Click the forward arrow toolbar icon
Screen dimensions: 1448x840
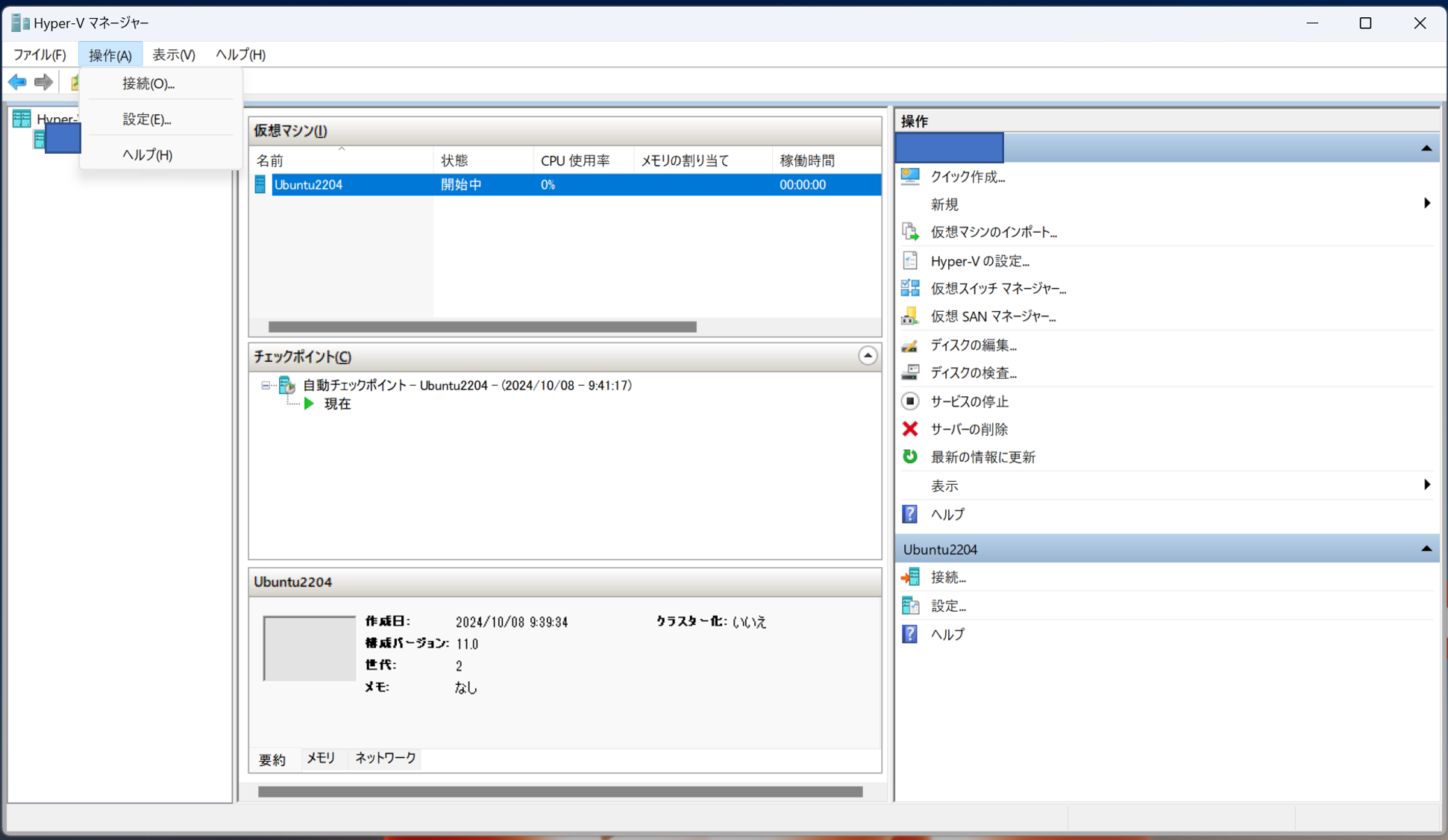click(x=43, y=82)
